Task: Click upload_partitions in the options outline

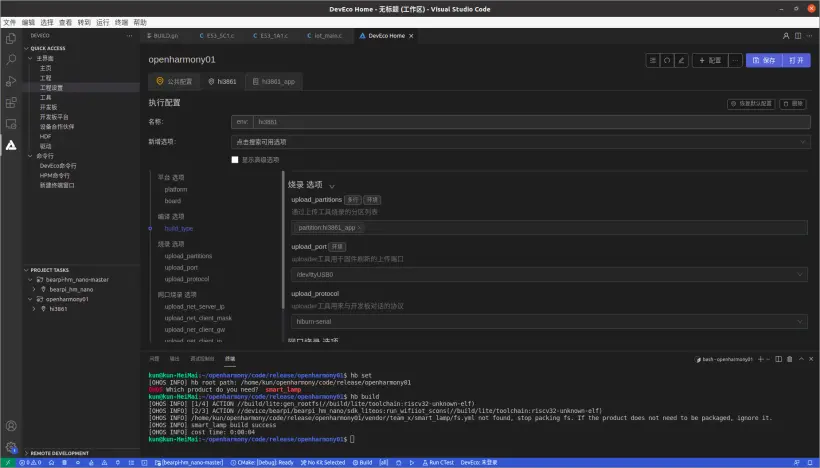Action: 188,256
